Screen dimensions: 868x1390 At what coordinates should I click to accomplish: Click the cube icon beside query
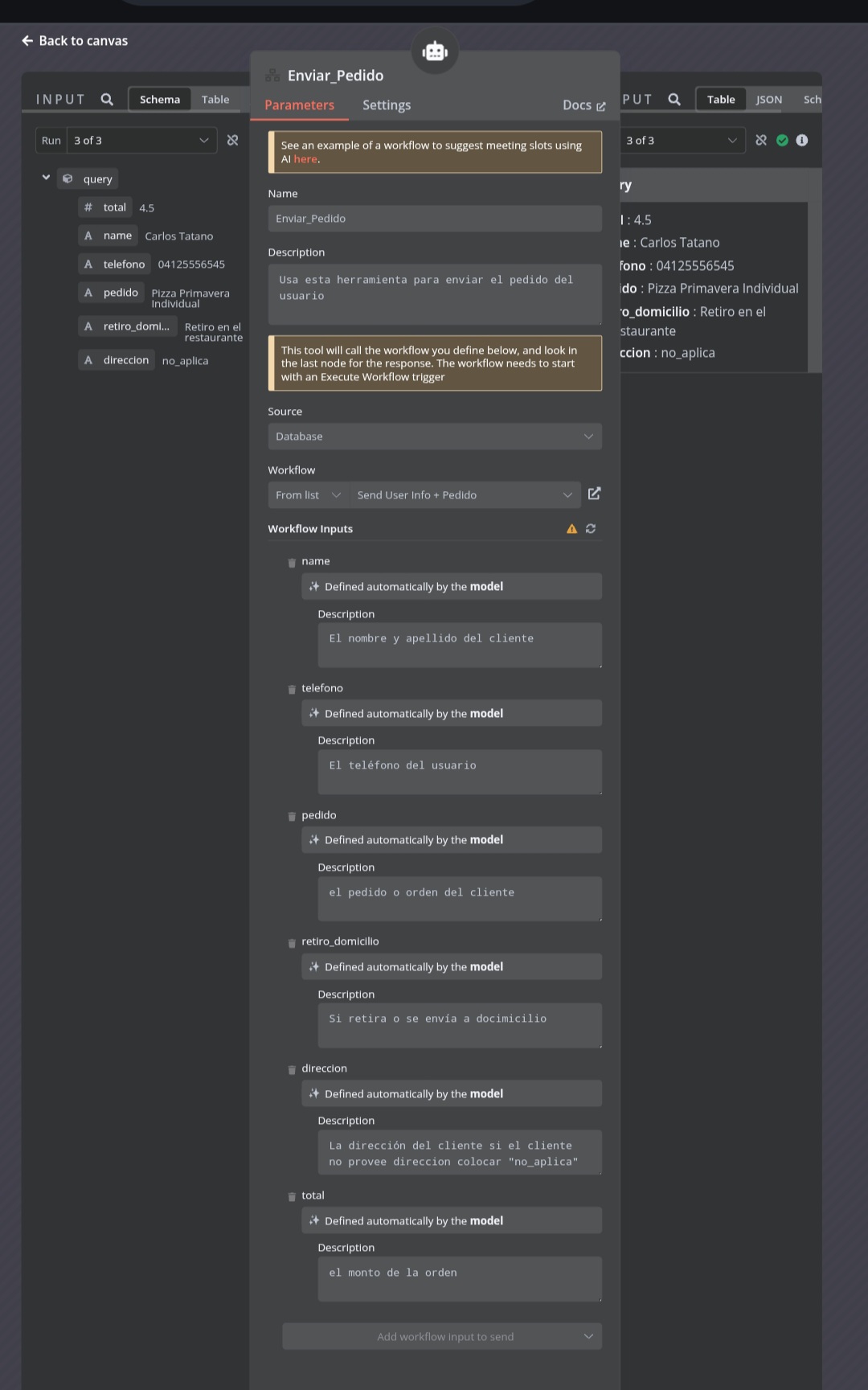68,178
